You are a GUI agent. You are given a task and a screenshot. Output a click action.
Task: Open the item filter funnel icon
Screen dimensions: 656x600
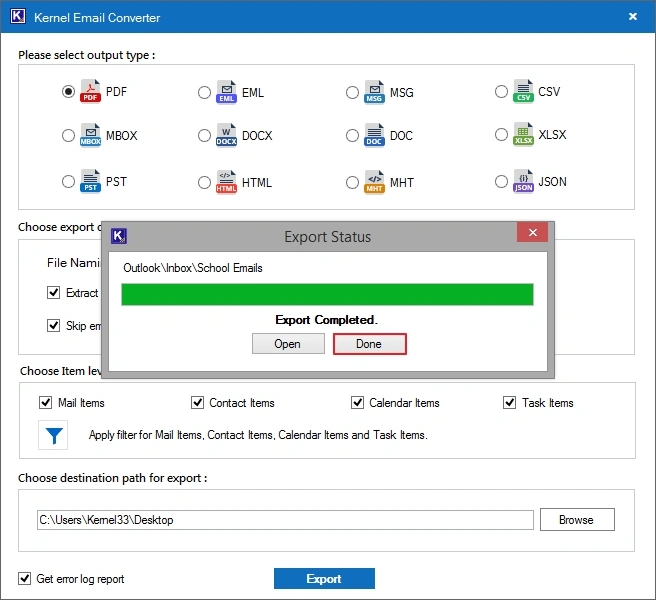54,435
